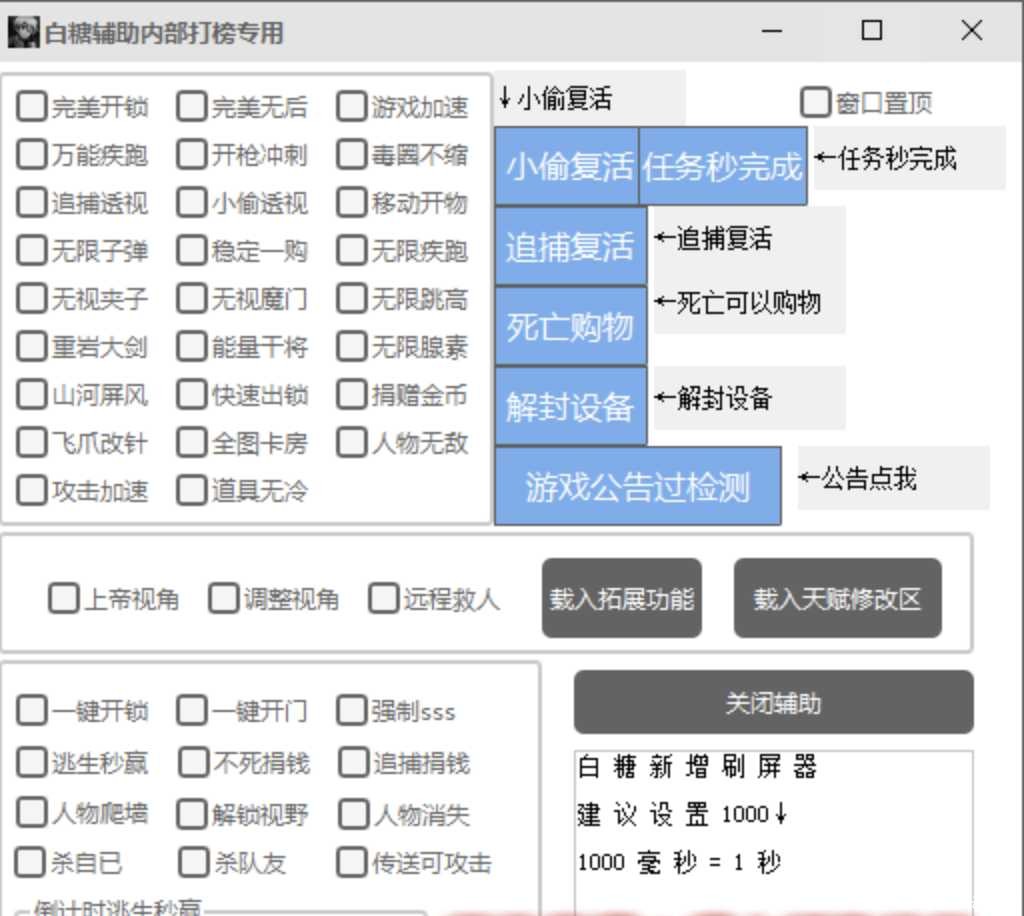
Task: Click the app avatar icon in title bar
Action: [x=24, y=33]
